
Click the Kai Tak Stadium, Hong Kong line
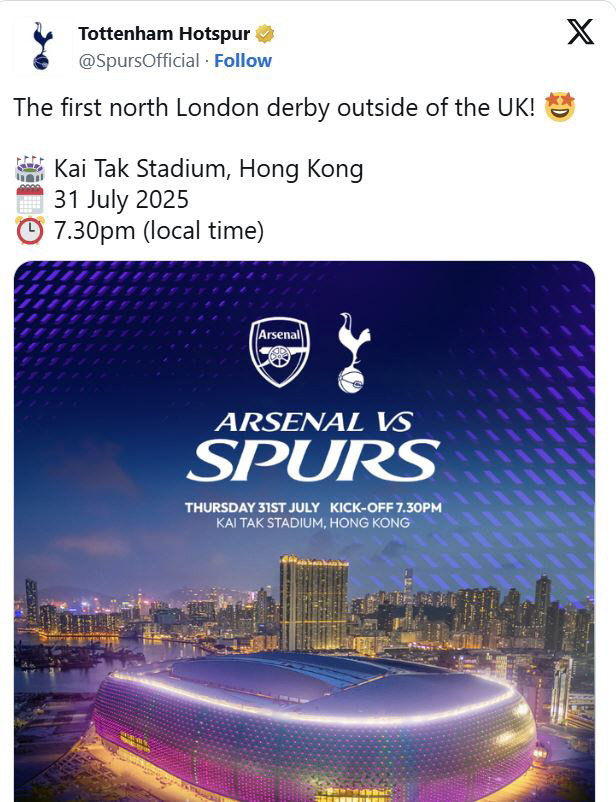208,169
